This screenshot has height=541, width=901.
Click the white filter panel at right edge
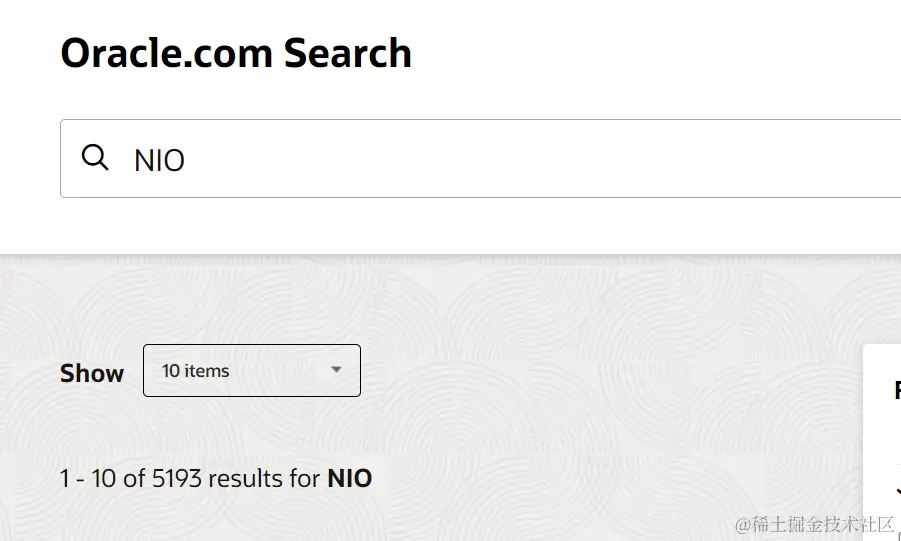(882, 443)
